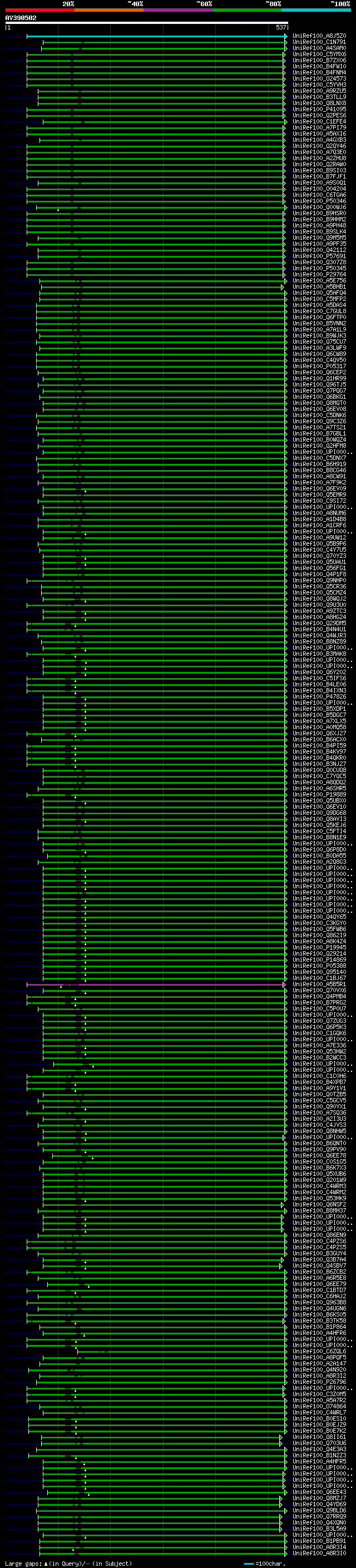The height and width of the screenshot is (1568, 356).
Task: Select hit label UniRef100_A9RZU5
Action: tap(319, 91)
